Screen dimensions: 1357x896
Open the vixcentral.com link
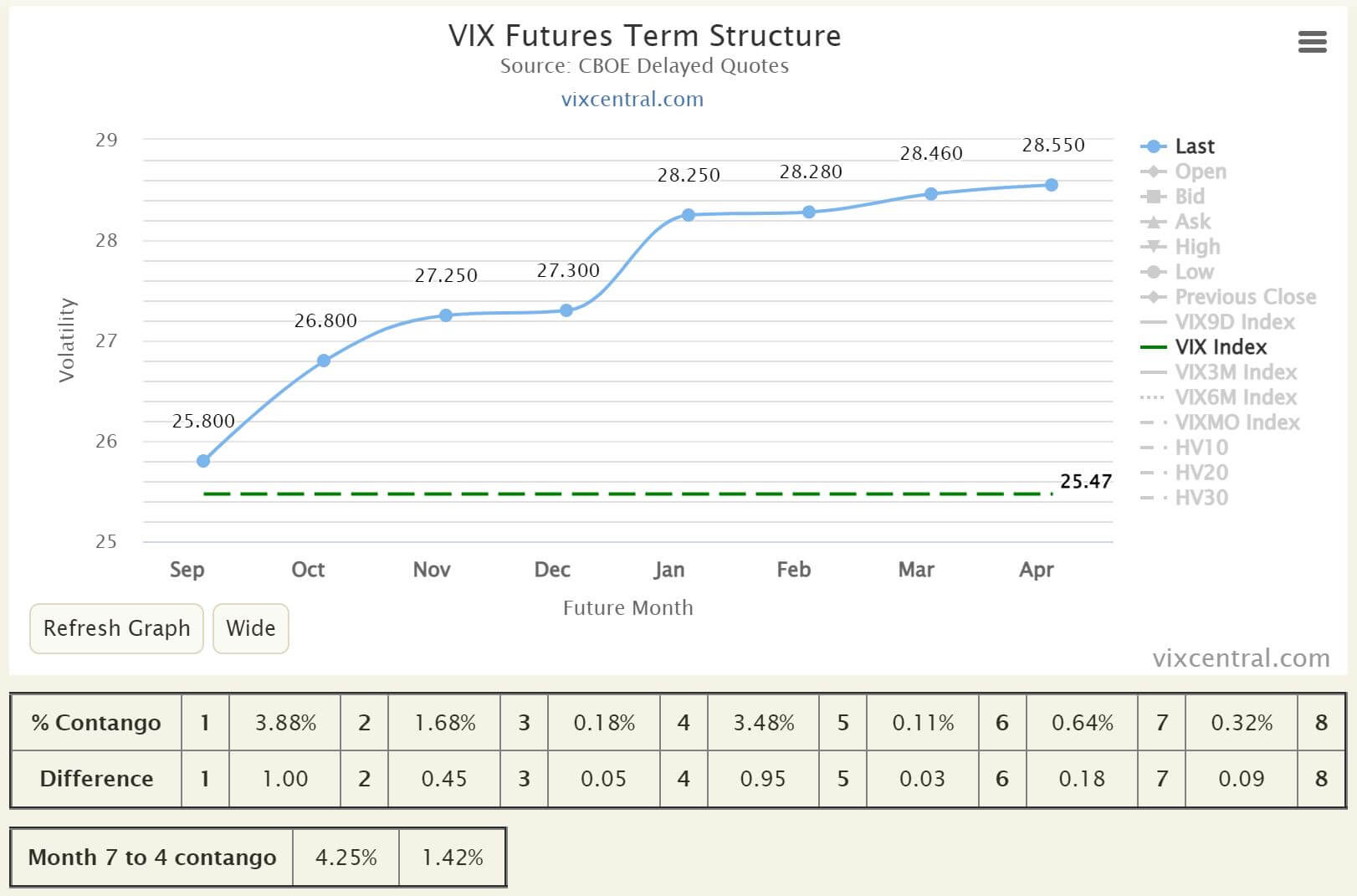tap(633, 99)
